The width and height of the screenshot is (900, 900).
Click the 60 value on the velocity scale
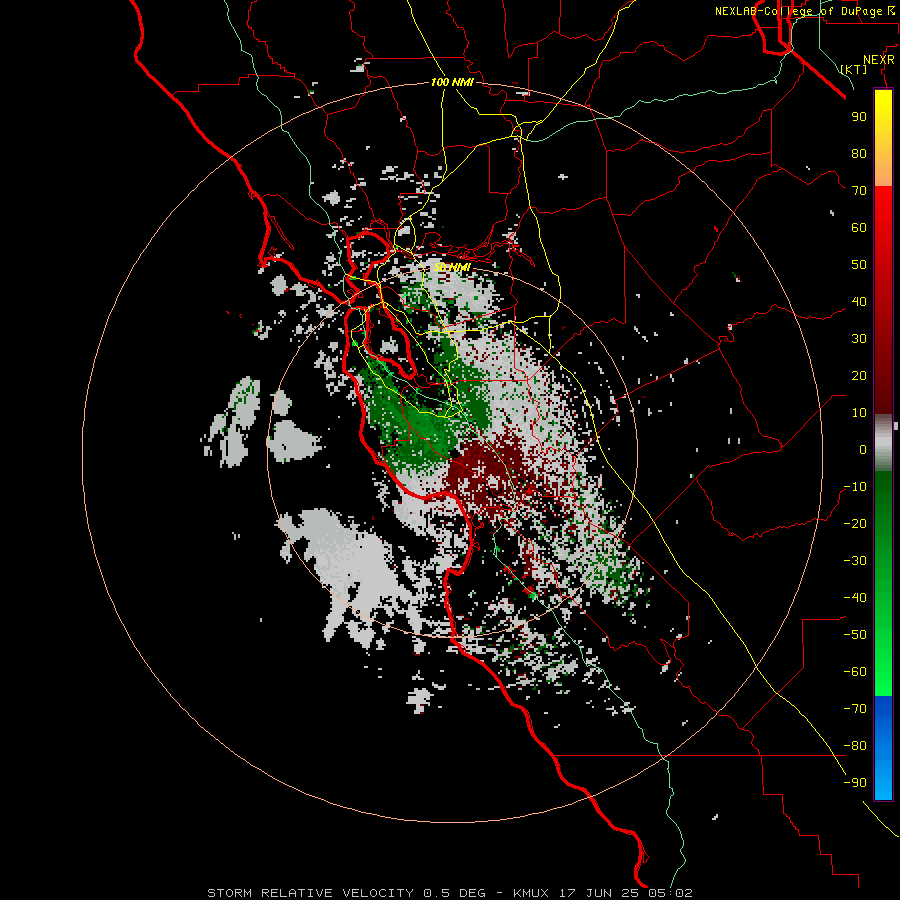[x=859, y=228]
